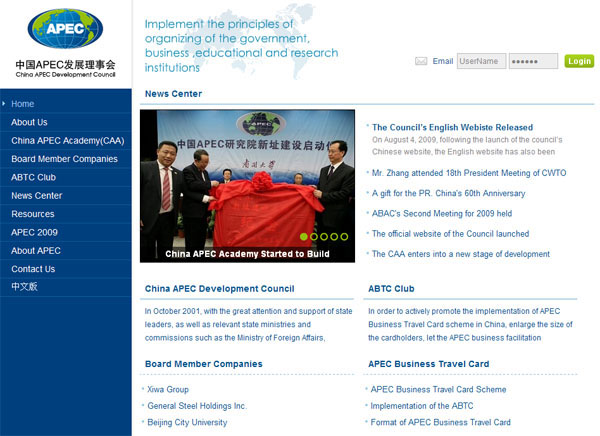This screenshot has height=436, width=600.
Task: Go to Board Member Companies in sidebar
Action: tap(64, 158)
